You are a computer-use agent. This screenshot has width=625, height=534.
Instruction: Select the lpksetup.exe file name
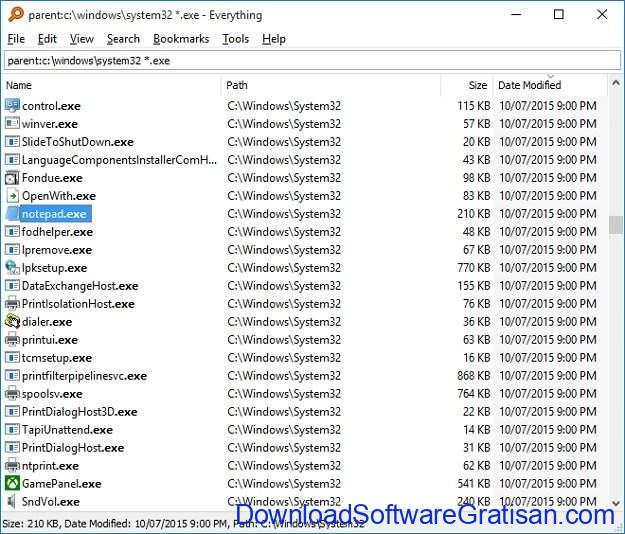click(55, 268)
